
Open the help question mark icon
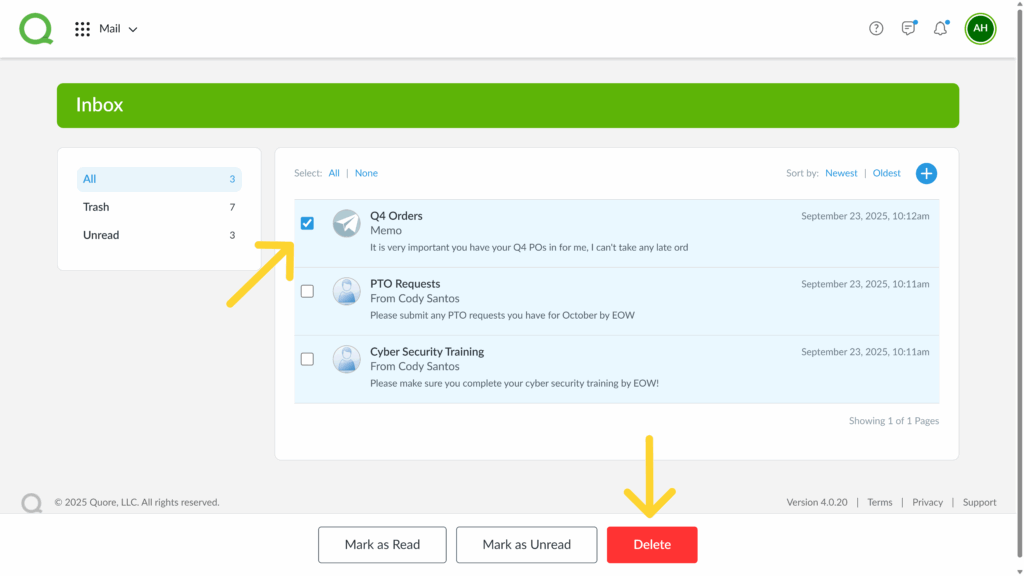[x=876, y=29]
